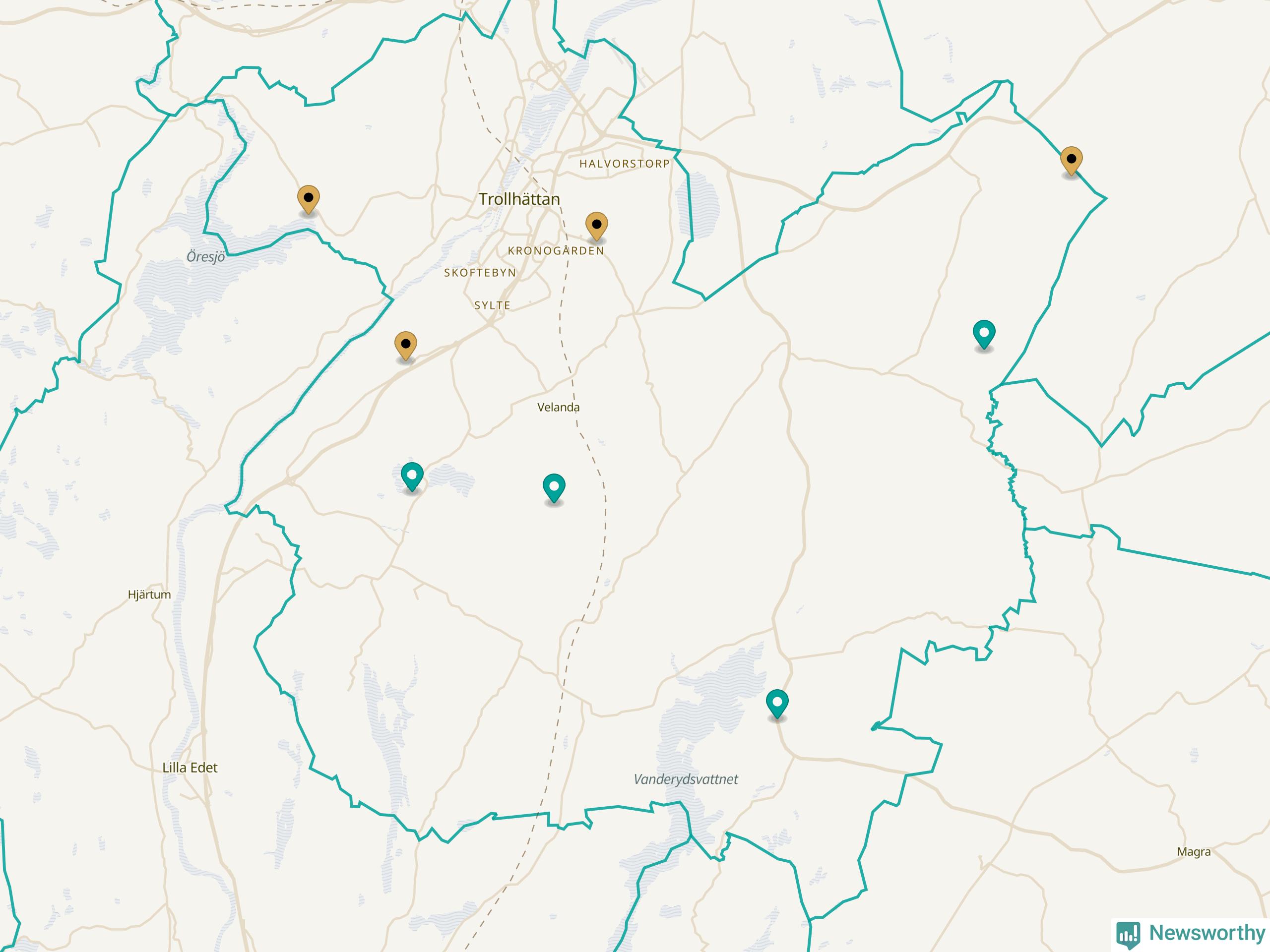Select the Velanda place label
This screenshot has width=1270, height=952.
pyautogui.click(x=558, y=408)
